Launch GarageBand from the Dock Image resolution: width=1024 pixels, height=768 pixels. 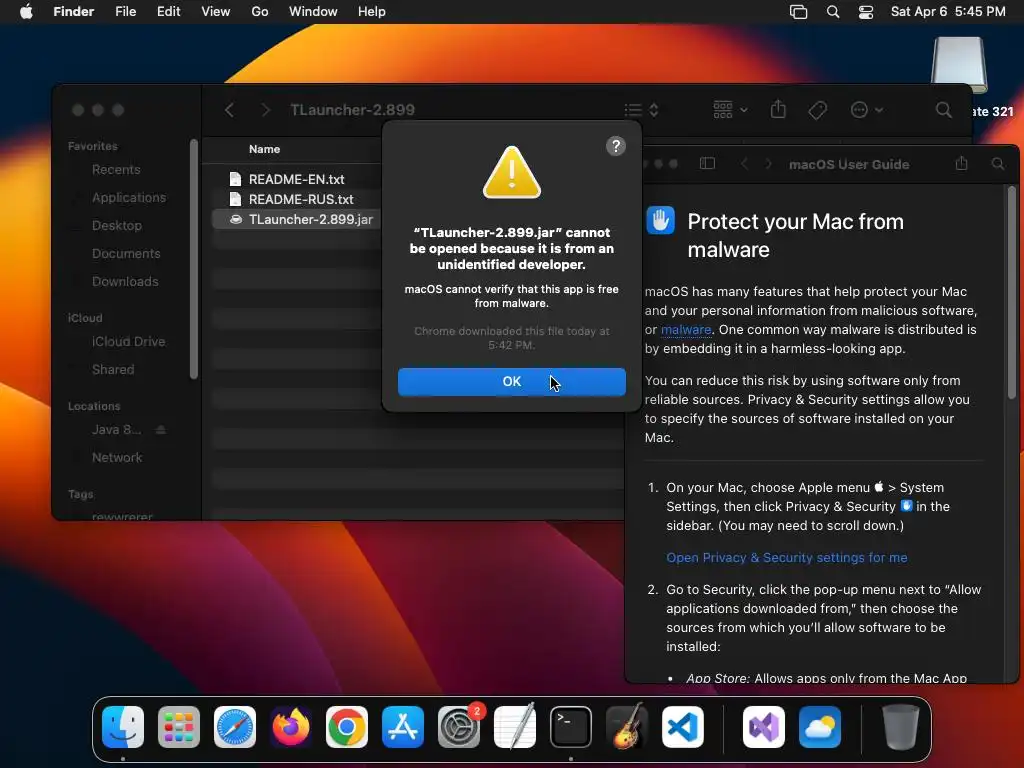(627, 727)
